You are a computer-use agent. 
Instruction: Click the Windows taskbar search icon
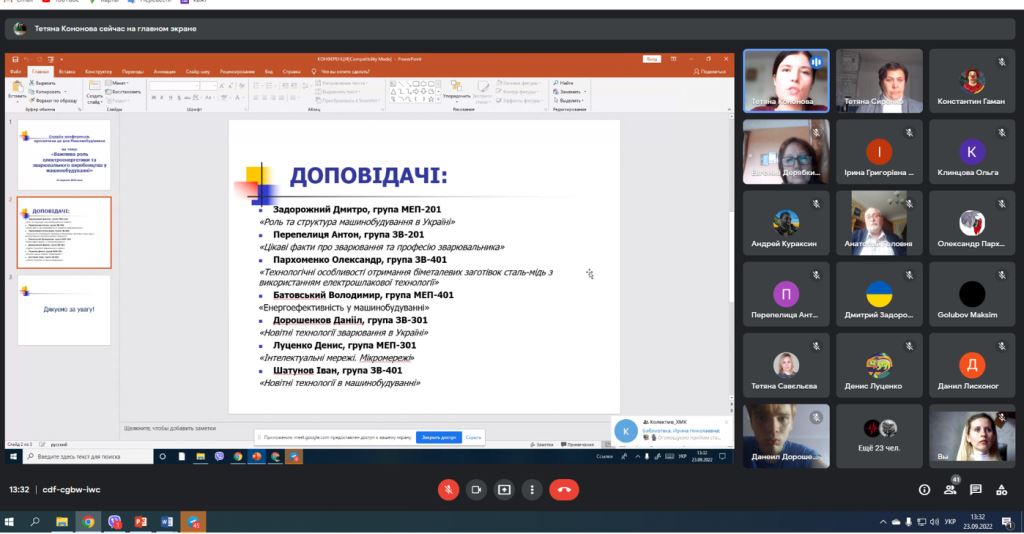[x=35, y=522]
